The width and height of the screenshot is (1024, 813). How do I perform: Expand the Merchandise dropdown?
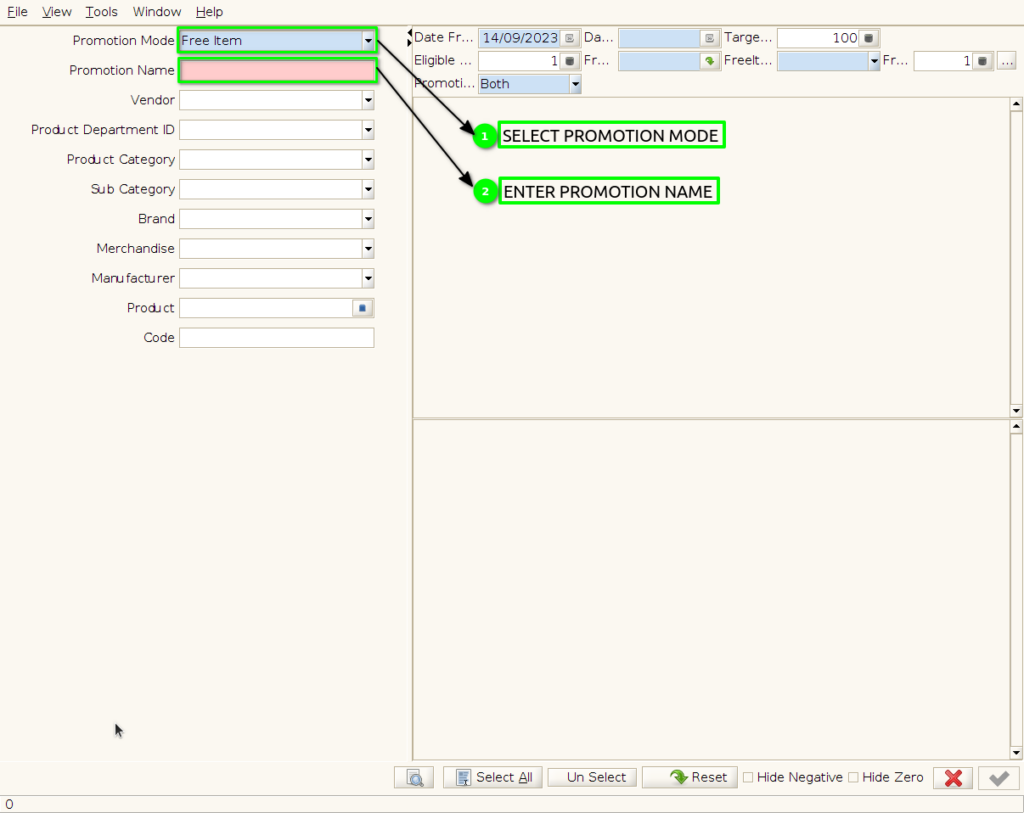[x=368, y=249]
